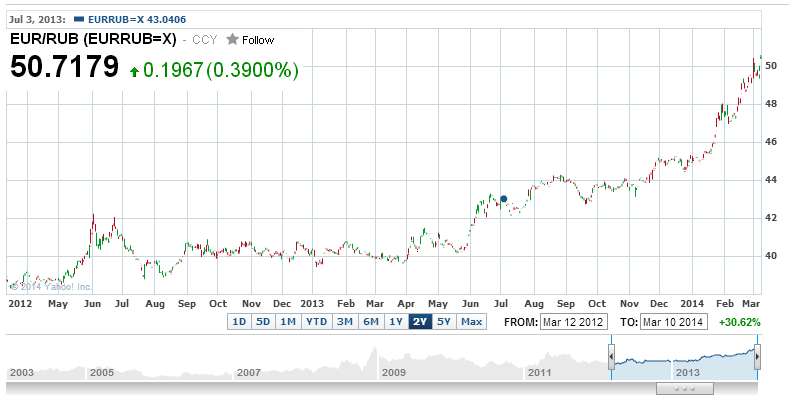Click the EURRUB=X legend color marker
789x397 pixels.
click(78, 20)
